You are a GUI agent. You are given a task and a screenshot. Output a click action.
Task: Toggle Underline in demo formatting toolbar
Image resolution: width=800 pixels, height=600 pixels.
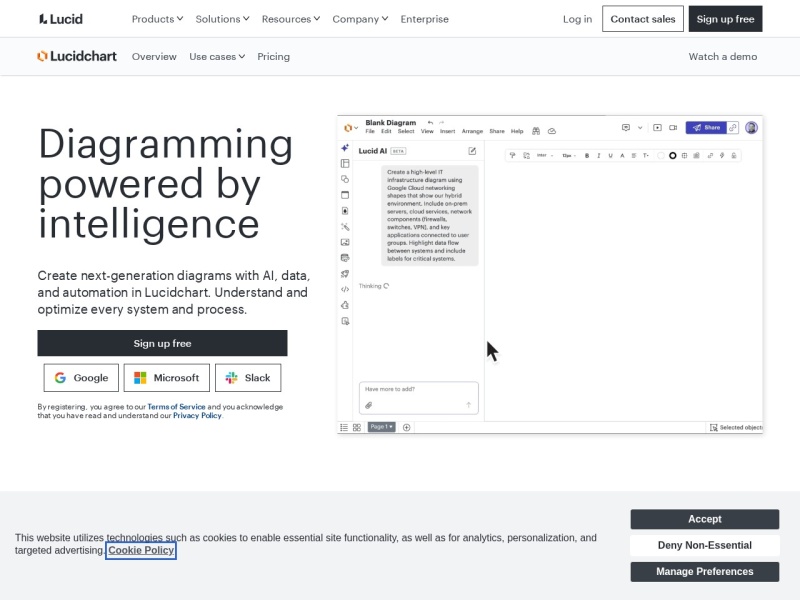pos(610,156)
